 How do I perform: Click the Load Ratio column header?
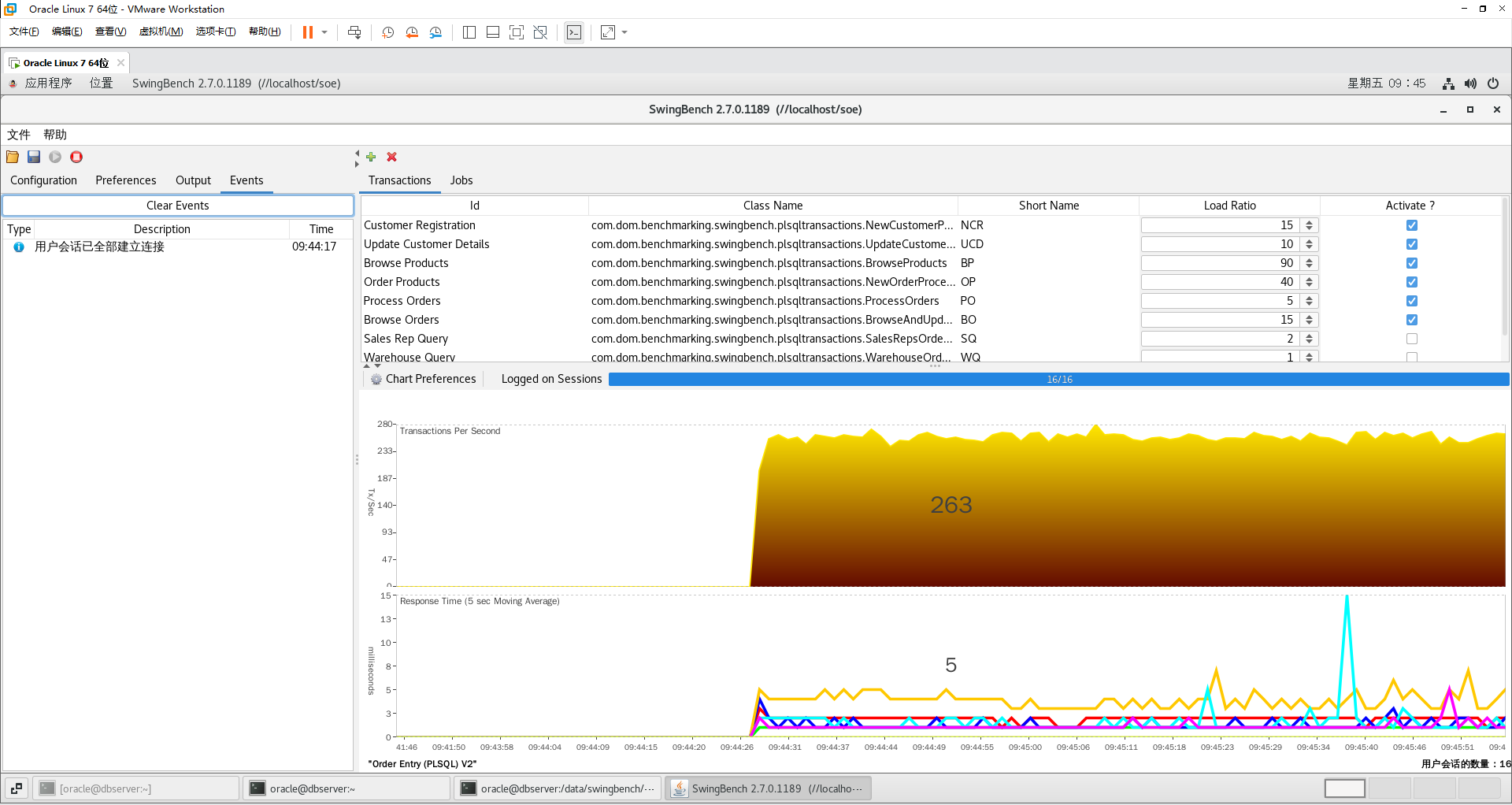tap(1229, 206)
